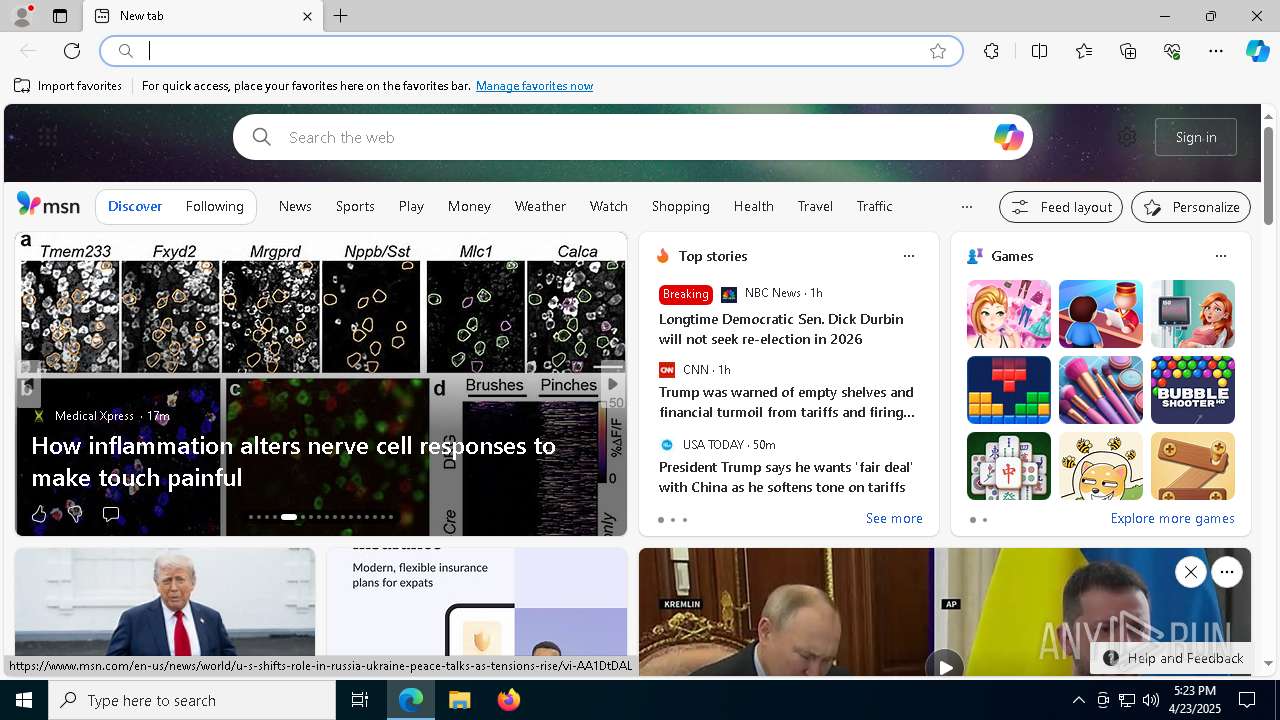Open the volume control in system tray

(x=1150, y=700)
